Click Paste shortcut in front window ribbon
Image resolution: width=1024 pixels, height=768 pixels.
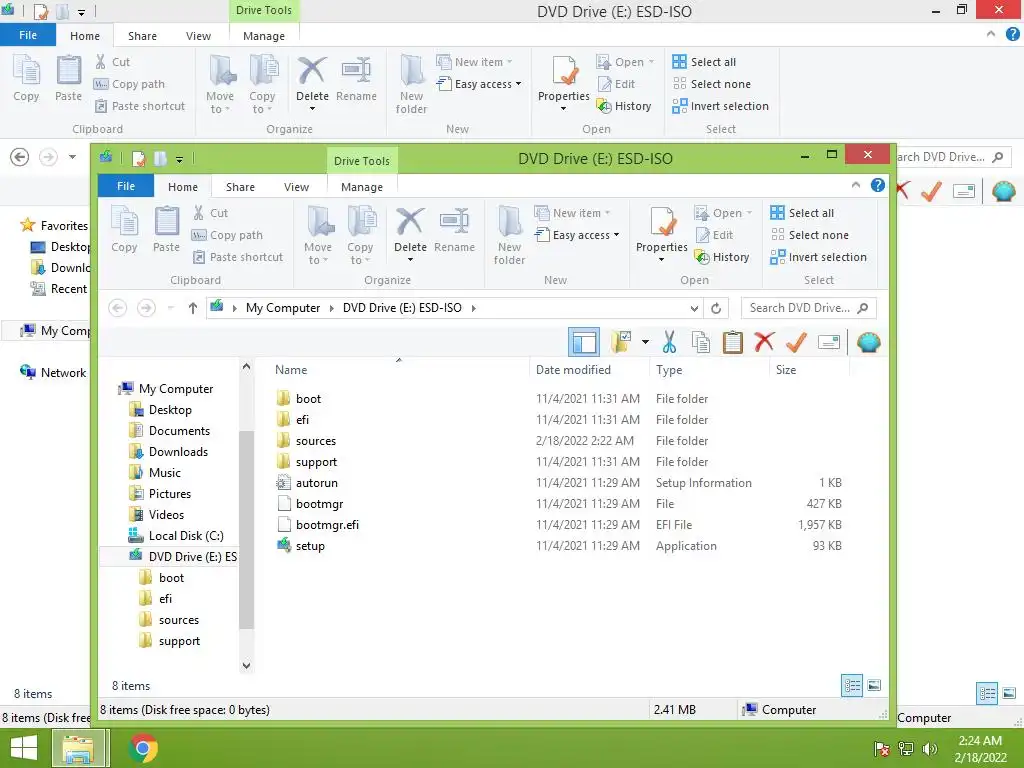click(238, 257)
